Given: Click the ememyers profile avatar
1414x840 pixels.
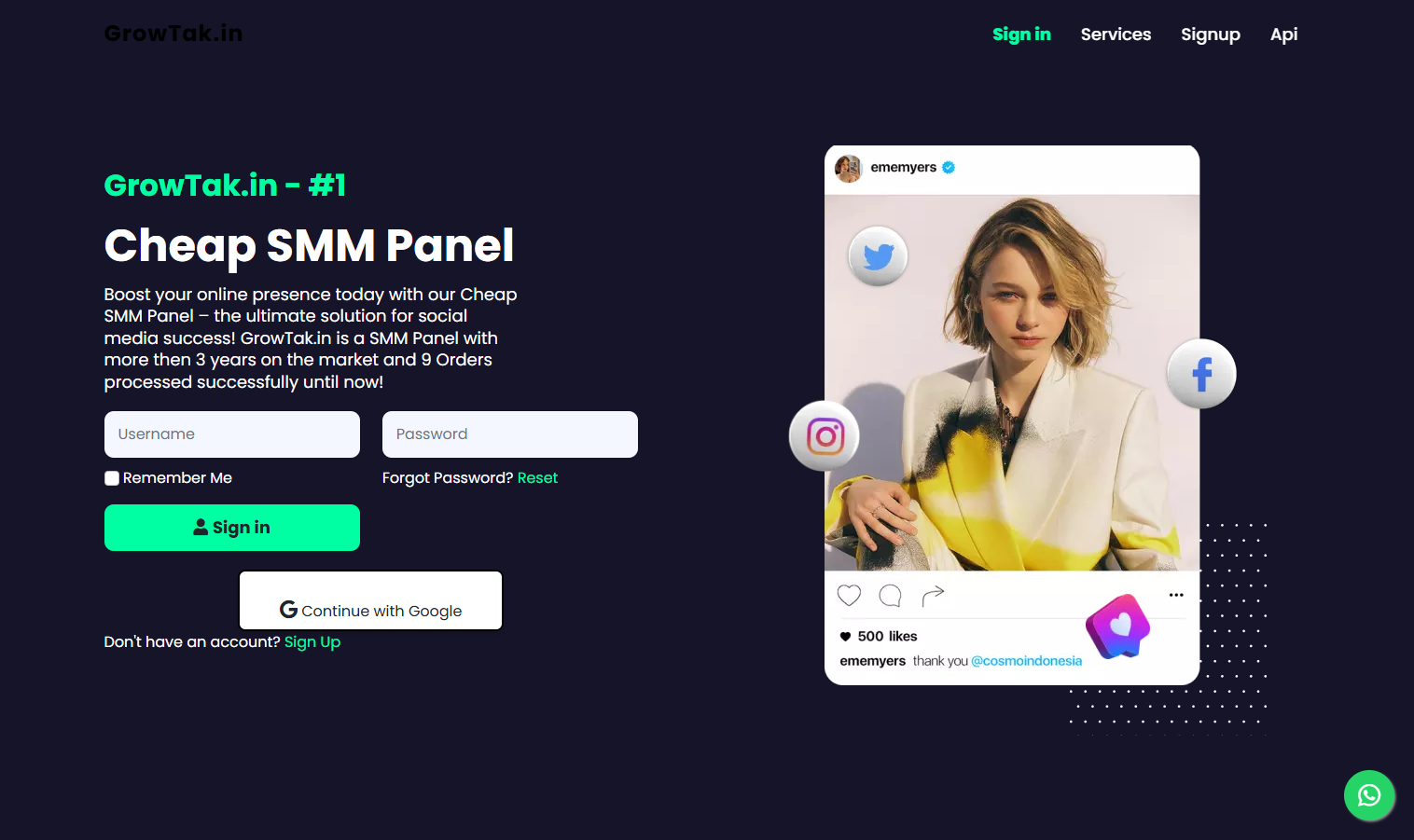Looking at the screenshot, I should pos(848,168).
